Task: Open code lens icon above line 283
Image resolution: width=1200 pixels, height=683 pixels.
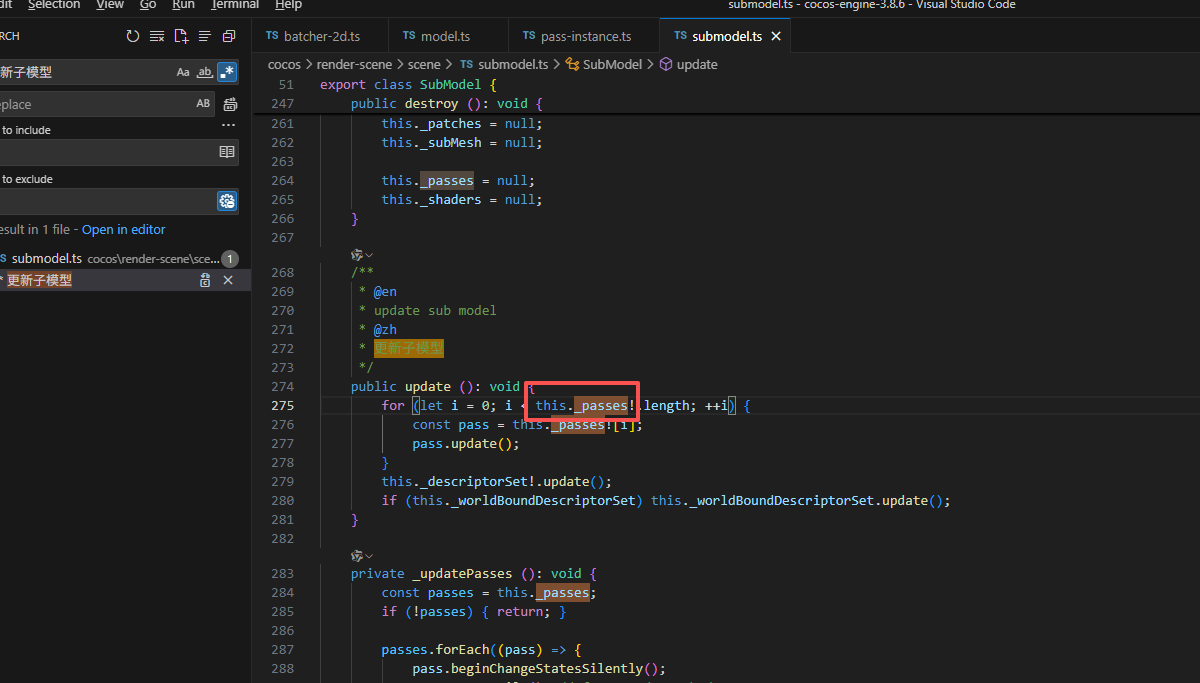Action: click(x=360, y=555)
